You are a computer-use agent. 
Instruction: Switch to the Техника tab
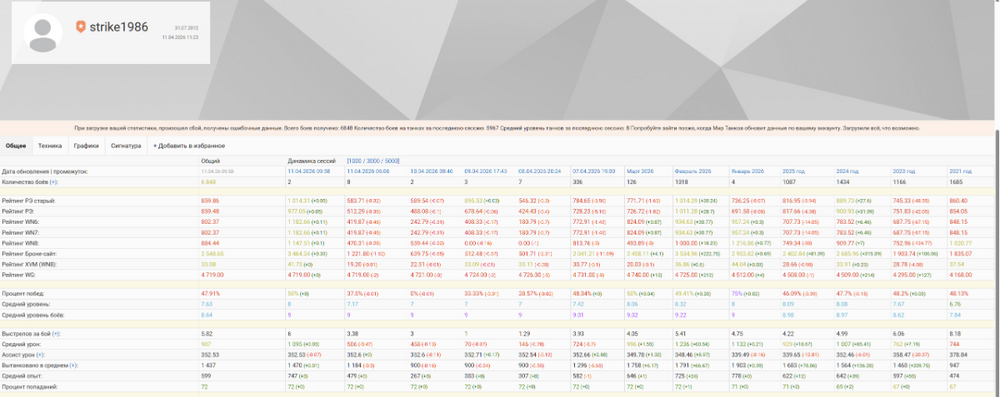tap(50, 146)
